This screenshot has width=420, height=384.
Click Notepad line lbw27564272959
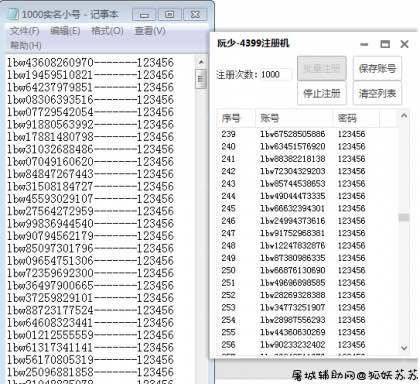90,211
